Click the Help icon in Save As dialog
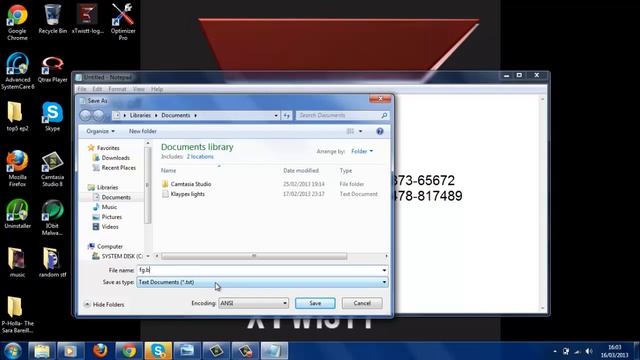This screenshot has width=640, height=360. pos(380,131)
